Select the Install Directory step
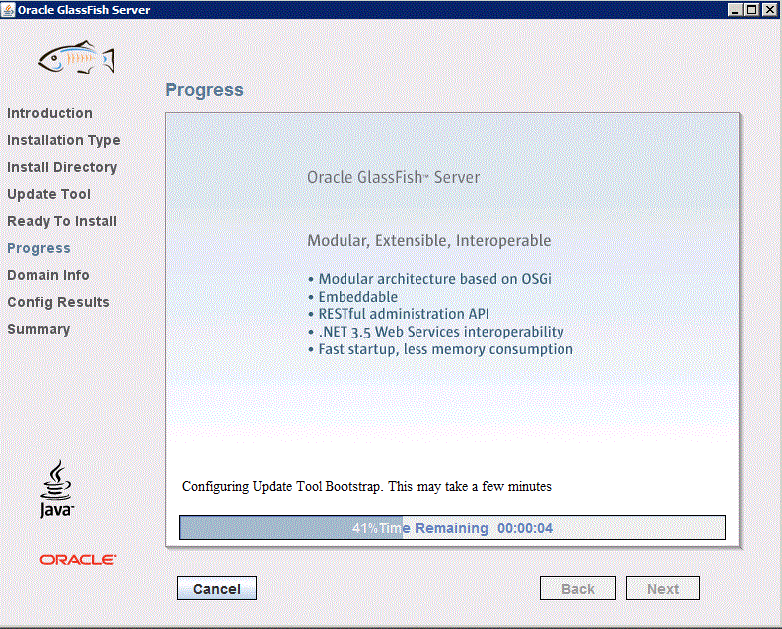The height and width of the screenshot is (629, 782). coord(62,168)
